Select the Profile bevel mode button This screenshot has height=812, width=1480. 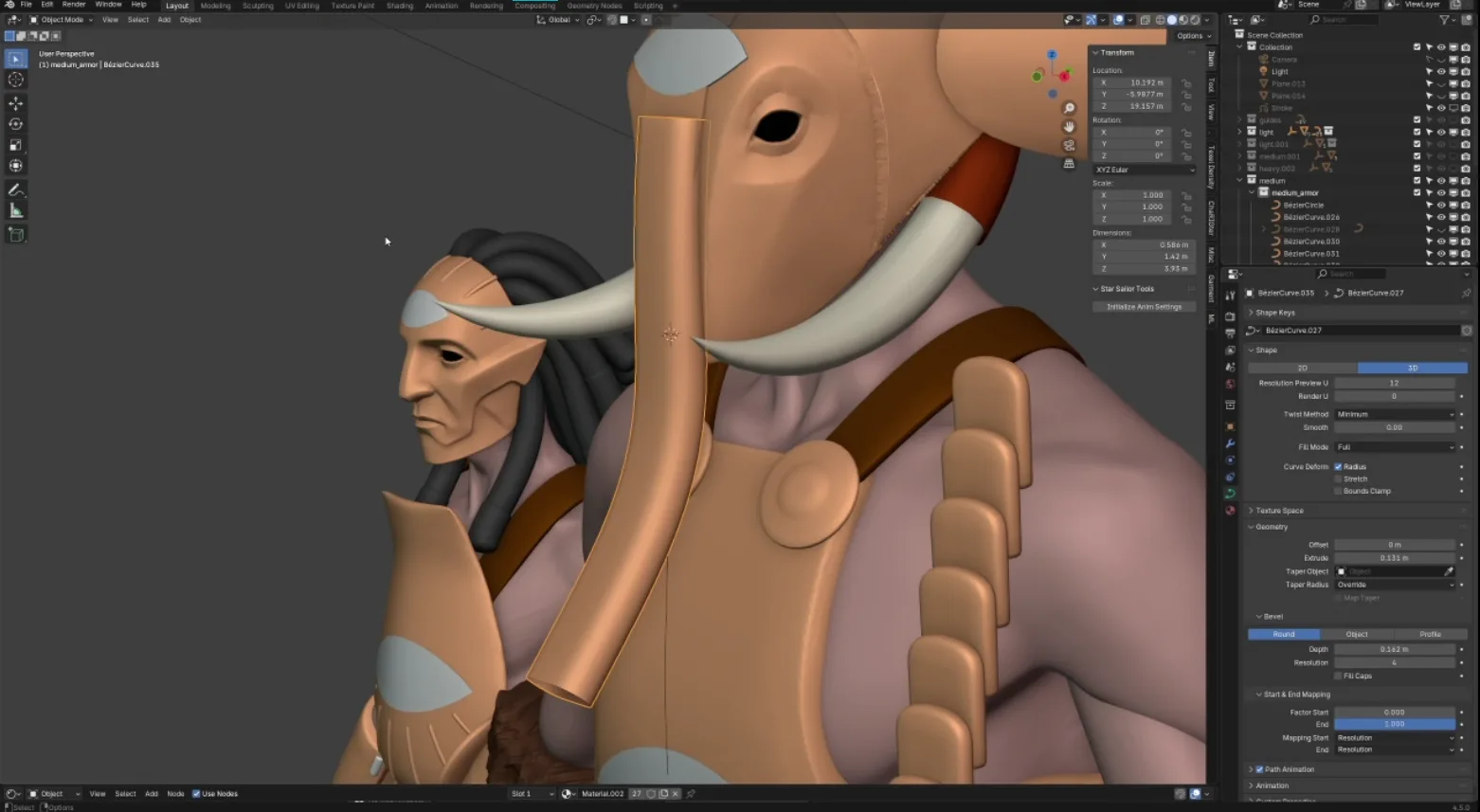point(1431,634)
